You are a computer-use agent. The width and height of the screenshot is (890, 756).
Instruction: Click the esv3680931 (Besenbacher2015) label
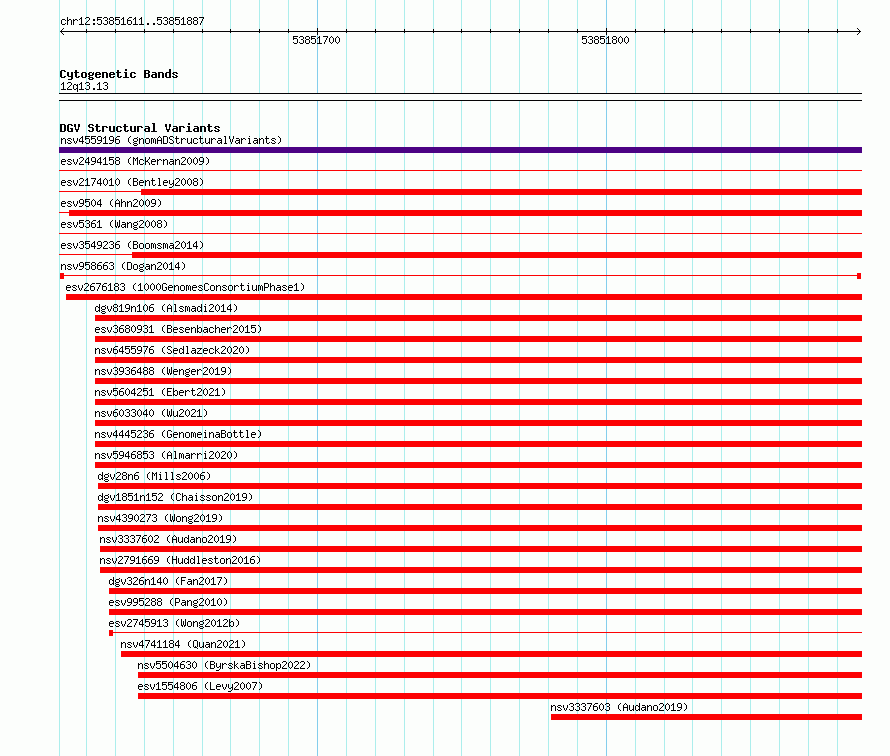coord(178,329)
